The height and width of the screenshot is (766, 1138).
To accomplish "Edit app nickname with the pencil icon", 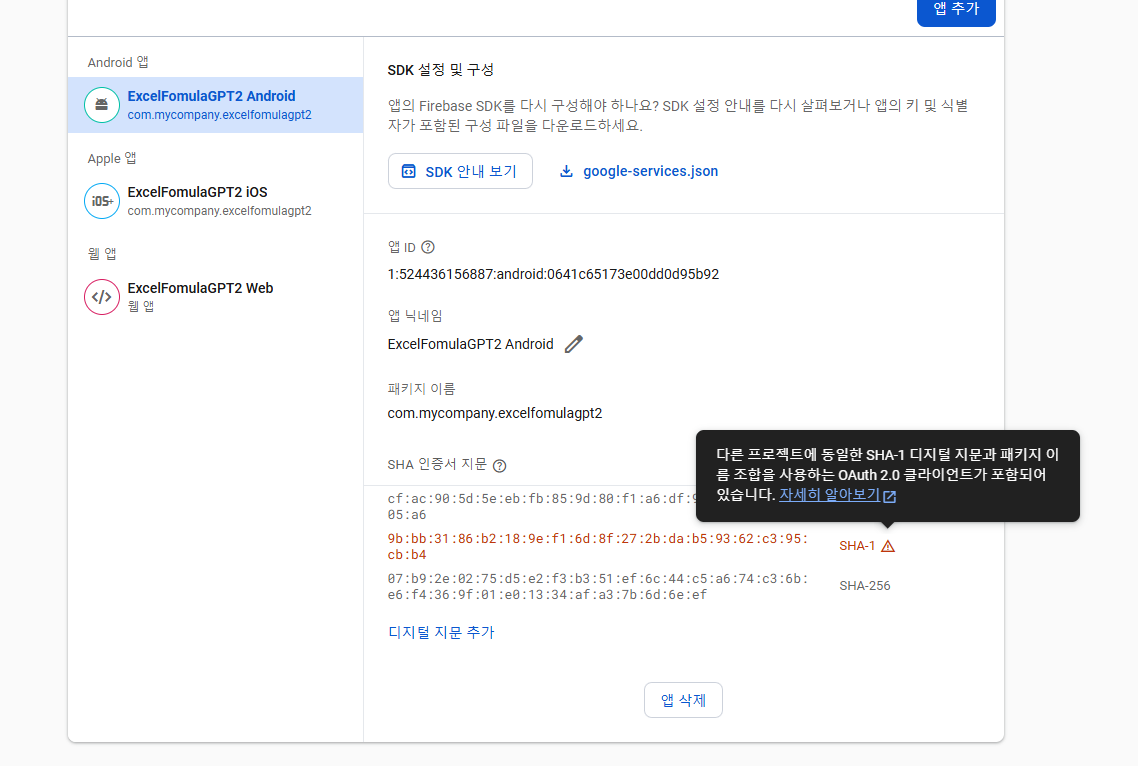I will point(573,344).
